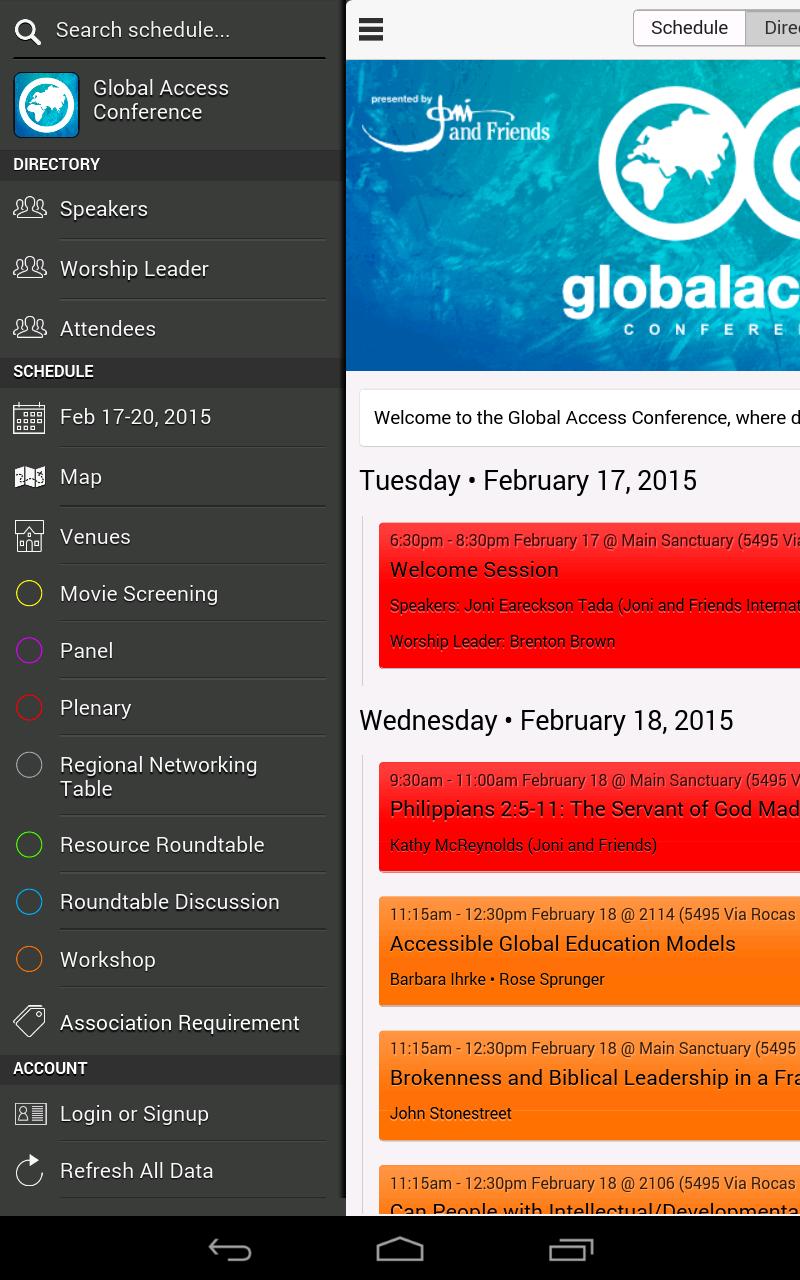This screenshot has height=1280, width=800.
Task: Select the Global Access Conference title
Action: point(161,100)
